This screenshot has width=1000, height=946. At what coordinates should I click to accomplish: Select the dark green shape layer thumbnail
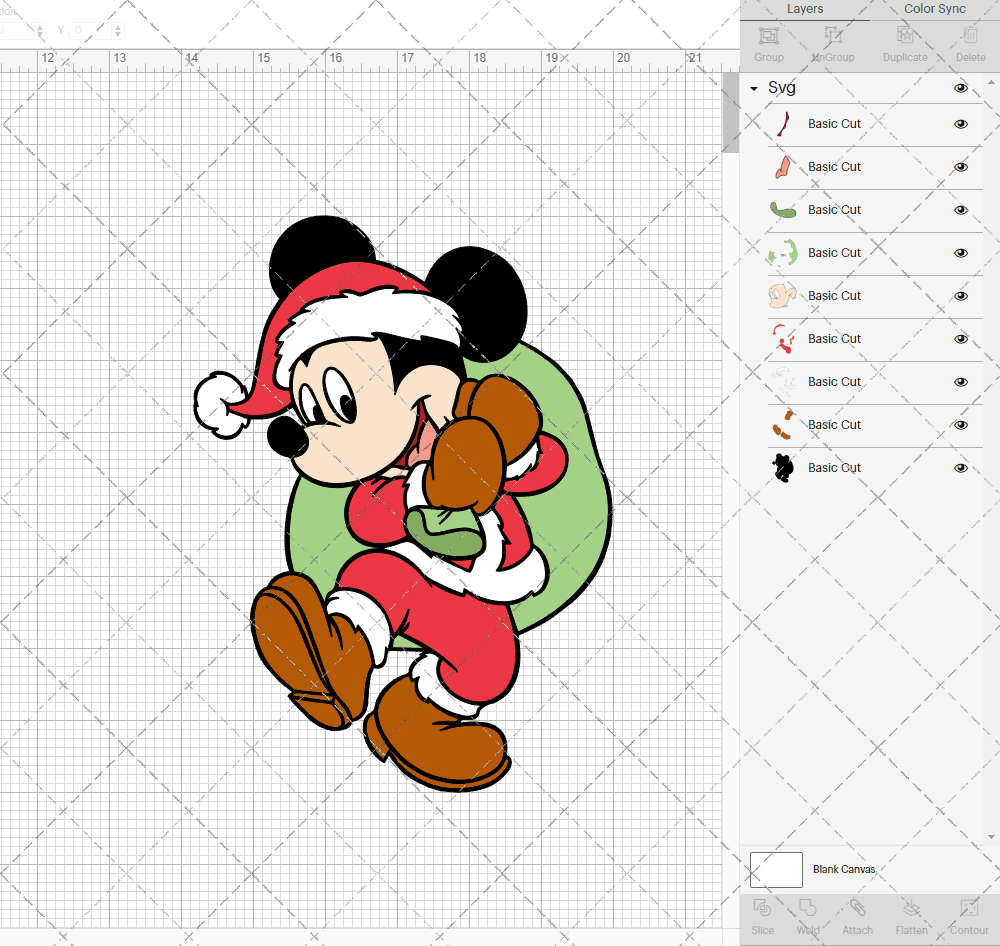(783, 210)
